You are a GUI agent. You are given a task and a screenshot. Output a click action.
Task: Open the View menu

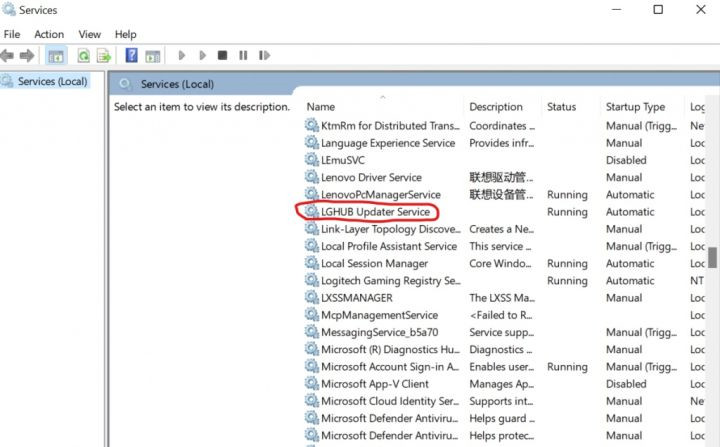click(x=90, y=34)
